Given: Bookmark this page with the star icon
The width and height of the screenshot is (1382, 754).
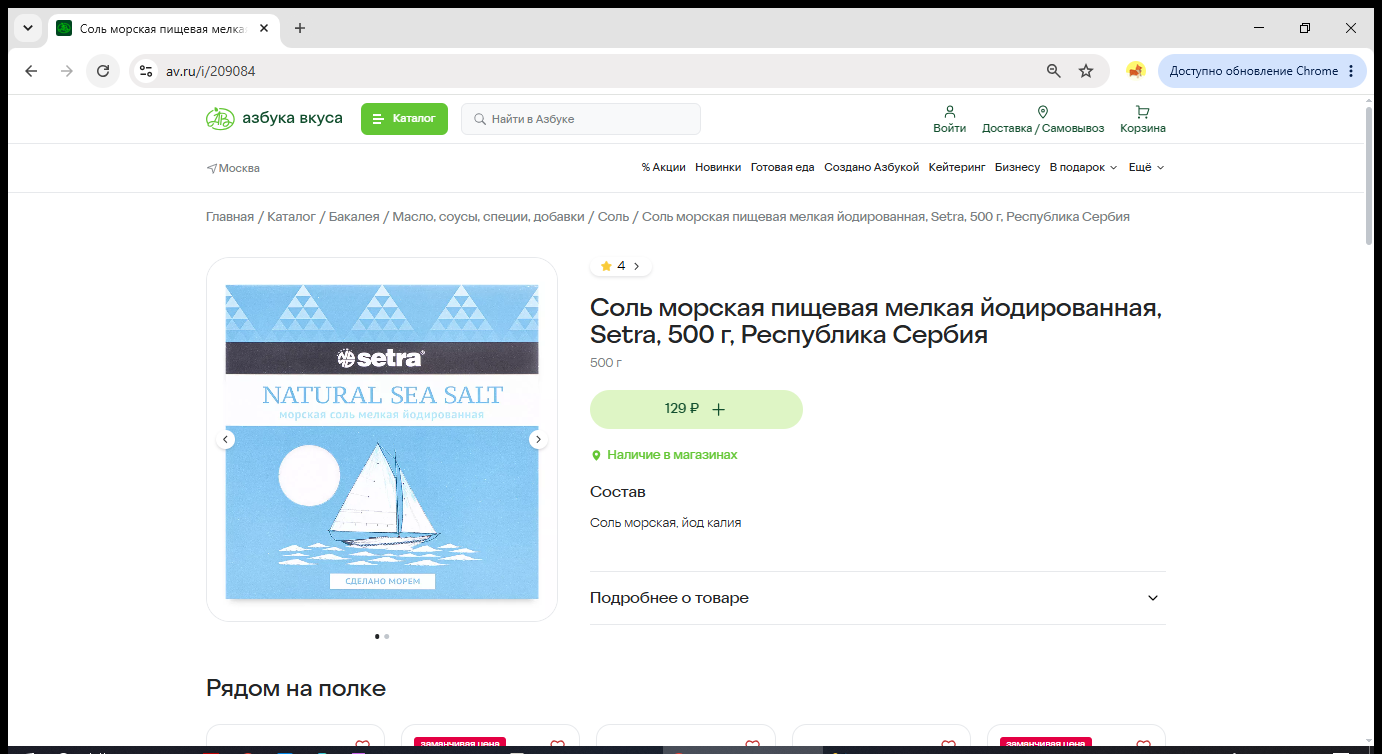Looking at the screenshot, I should pyautogui.click(x=1086, y=71).
